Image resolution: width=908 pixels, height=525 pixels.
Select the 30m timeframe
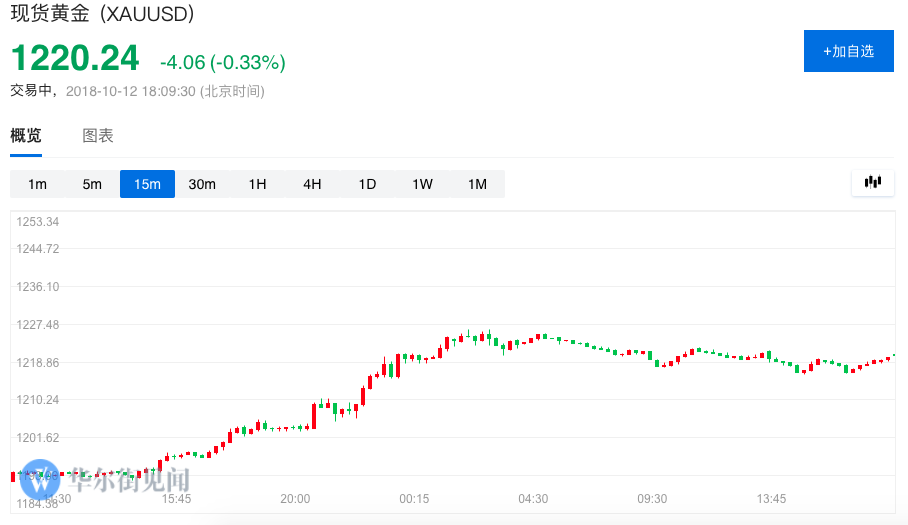click(x=202, y=184)
